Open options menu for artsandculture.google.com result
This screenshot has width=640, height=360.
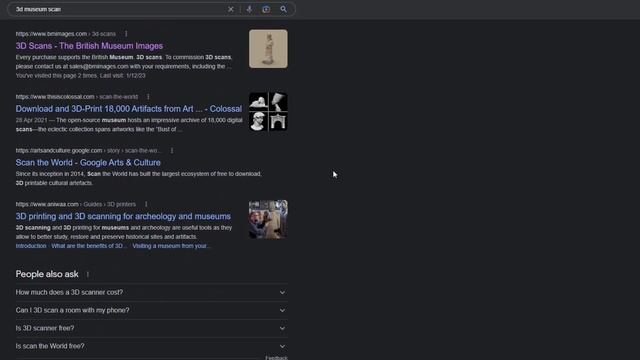point(172,151)
